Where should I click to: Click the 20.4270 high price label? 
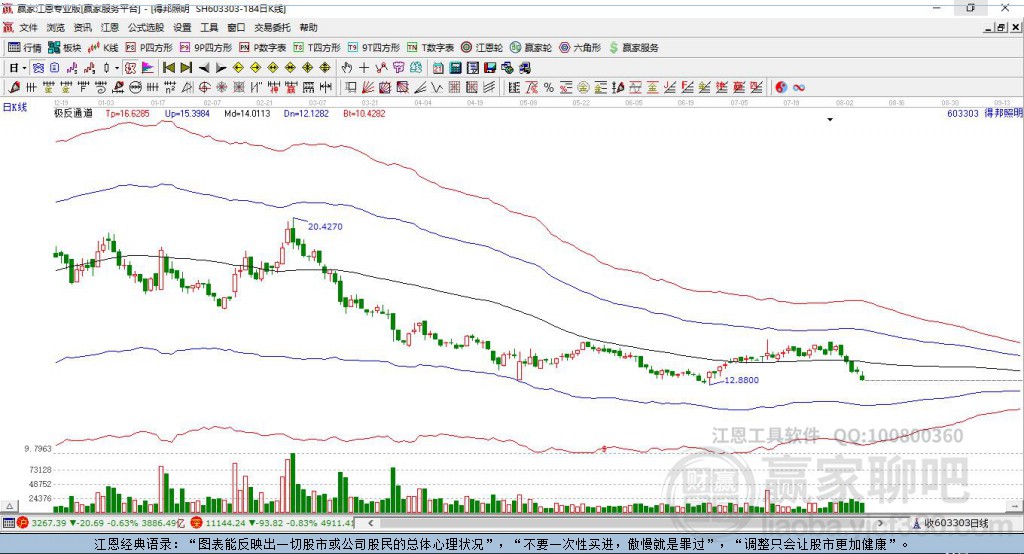[x=325, y=227]
